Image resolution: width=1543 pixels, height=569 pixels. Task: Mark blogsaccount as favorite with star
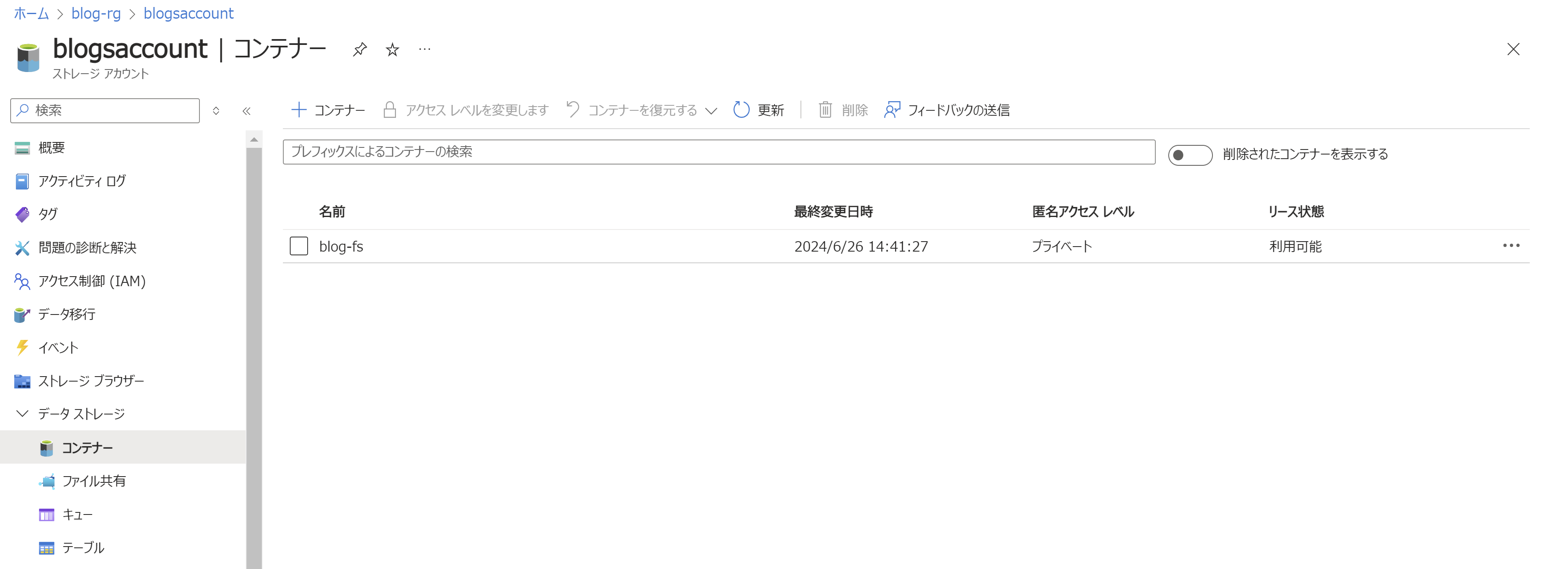[393, 50]
